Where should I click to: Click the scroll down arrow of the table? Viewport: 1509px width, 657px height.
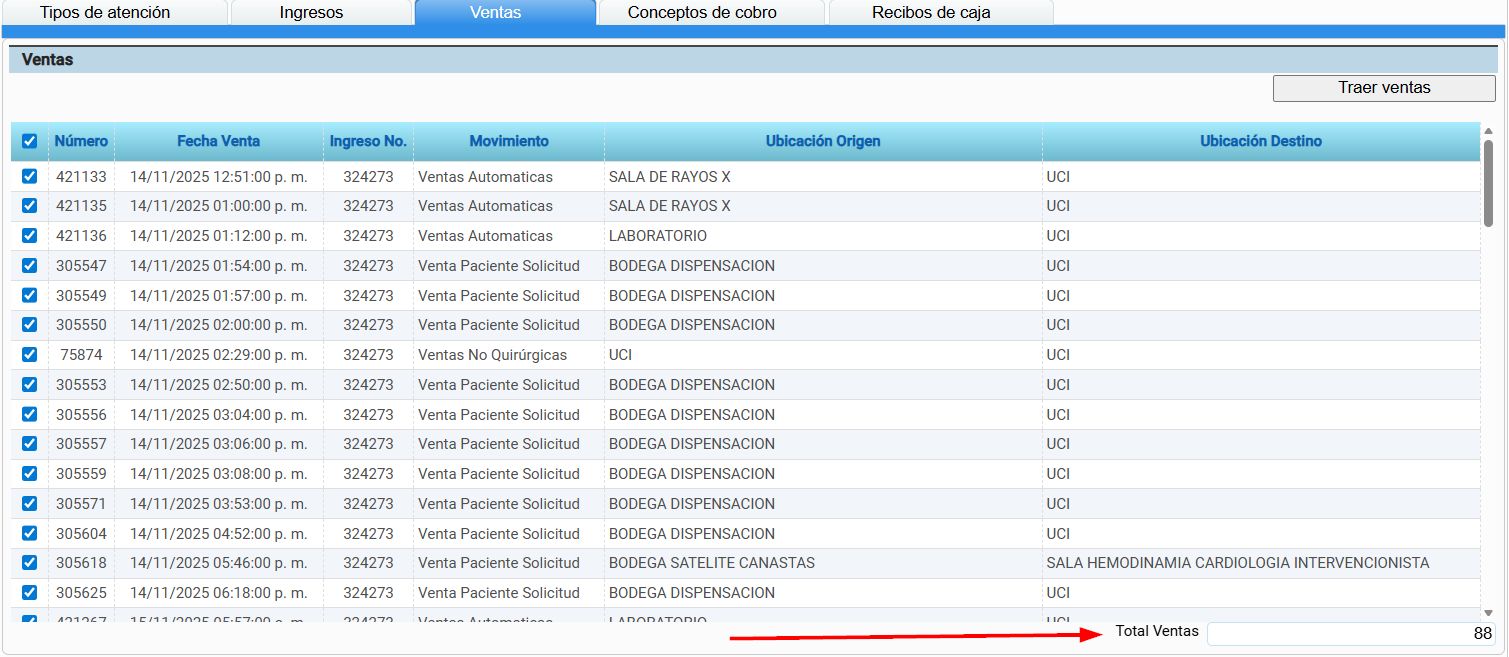1488,612
